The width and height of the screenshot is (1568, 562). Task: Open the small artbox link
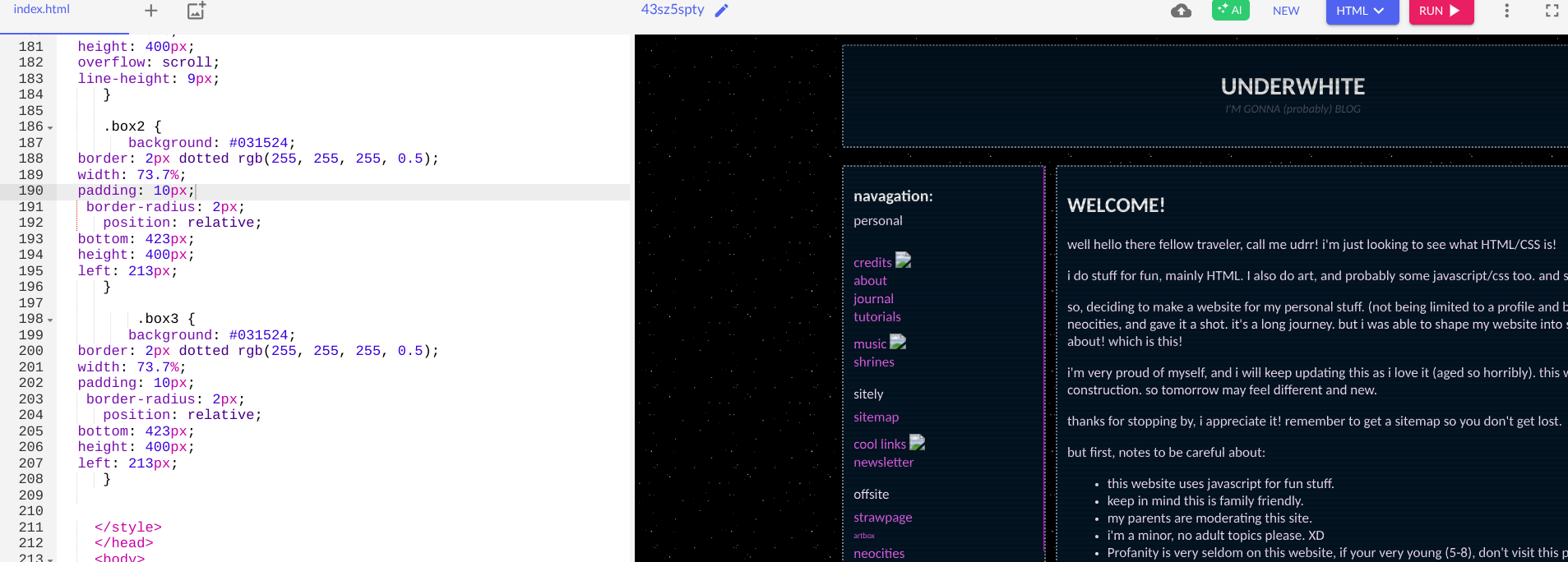864,536
